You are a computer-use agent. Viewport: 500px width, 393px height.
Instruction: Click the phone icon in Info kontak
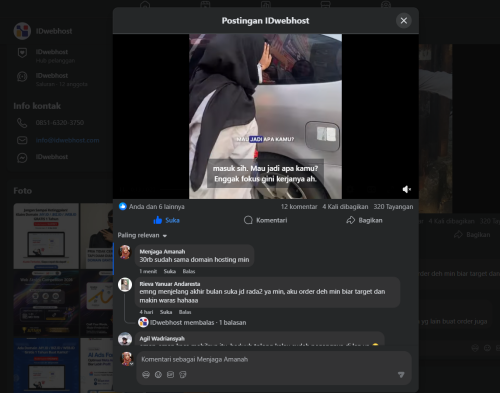click(22, 123)
